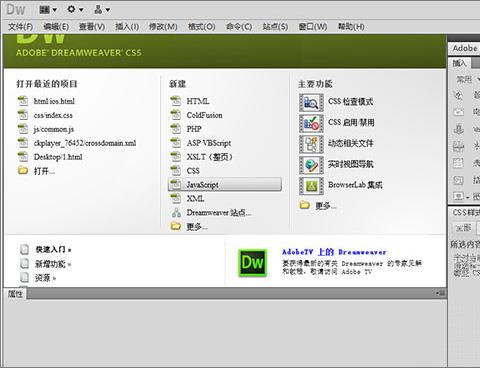Viewport: 480px width, 368px height.
Task: Select the 属性 panel tab
Action: (15, 294)
